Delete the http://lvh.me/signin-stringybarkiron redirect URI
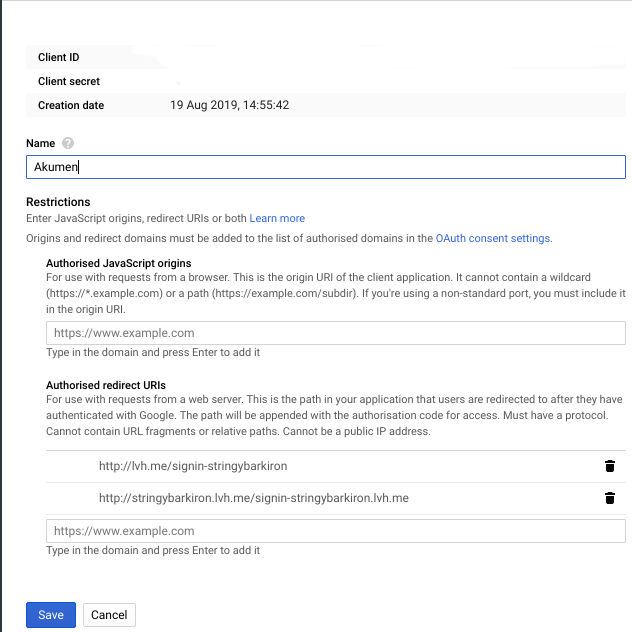632x632 pixels. (609, 466)
